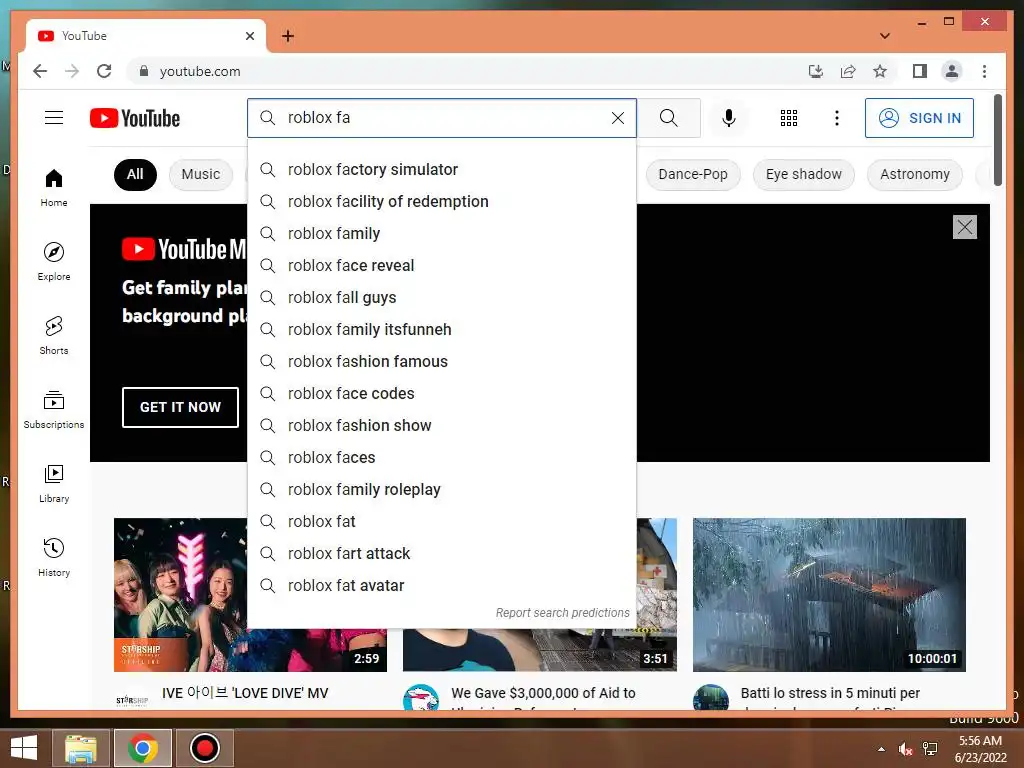The height and width of the screenshot is (768, 1024).
Task: Choose suggestion roblox fart attack
Action: 441,554
